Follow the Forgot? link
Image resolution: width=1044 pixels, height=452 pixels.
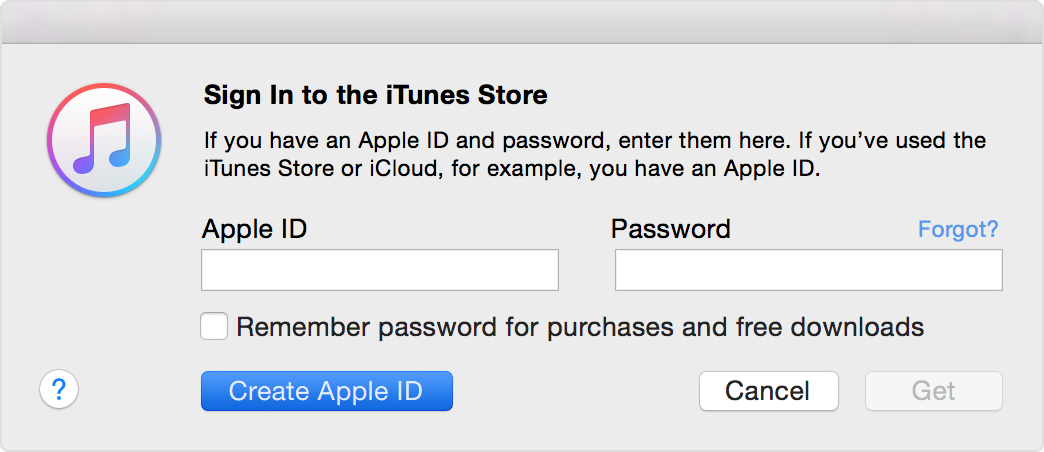pyautogui.click(x=958, y=229)
